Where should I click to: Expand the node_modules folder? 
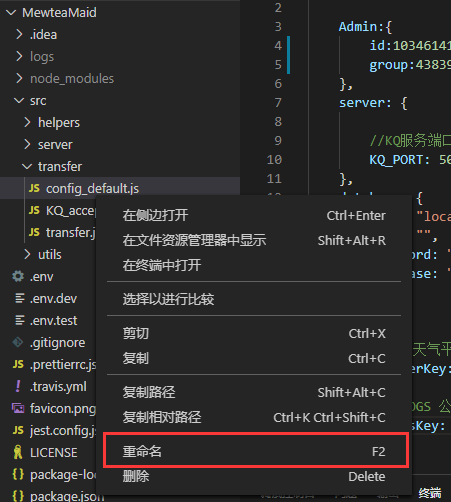[x=19, y=79]
